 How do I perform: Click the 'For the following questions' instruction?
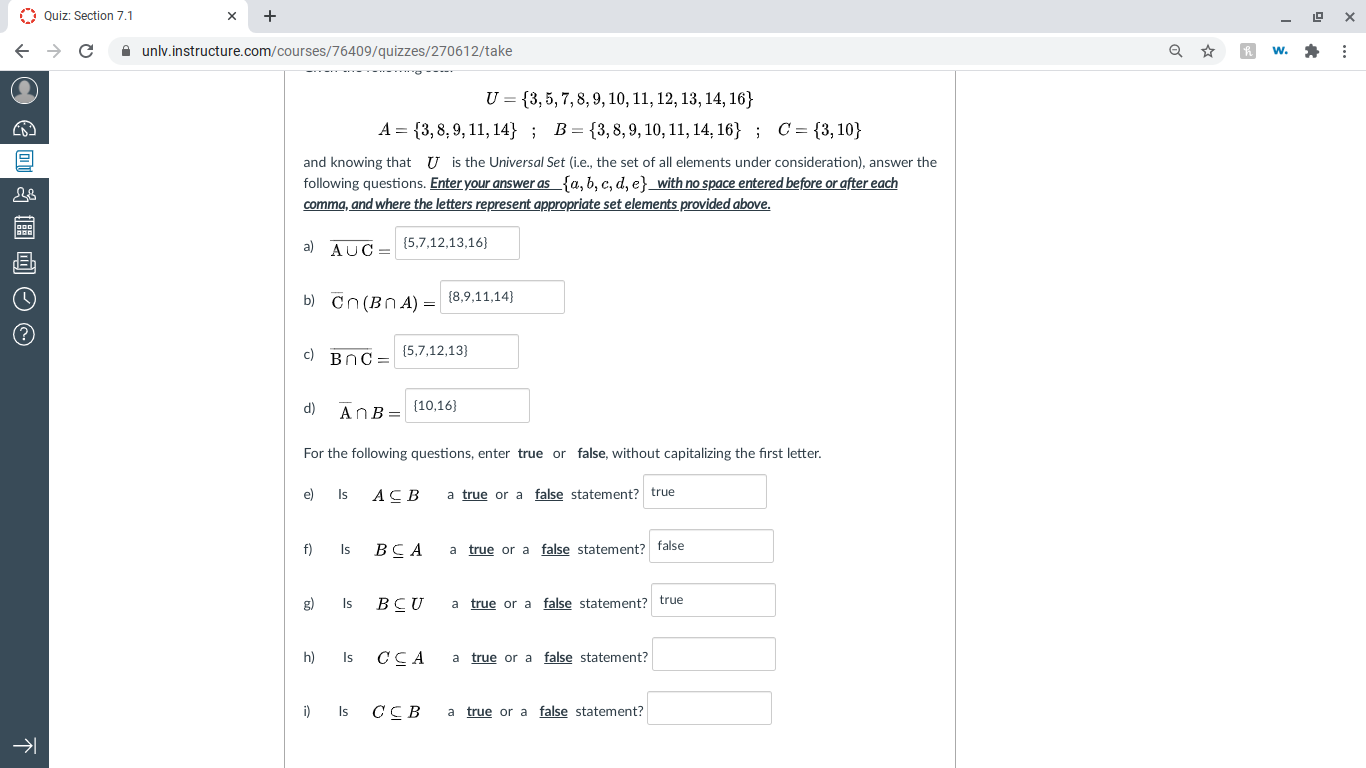tap(562, 453)
